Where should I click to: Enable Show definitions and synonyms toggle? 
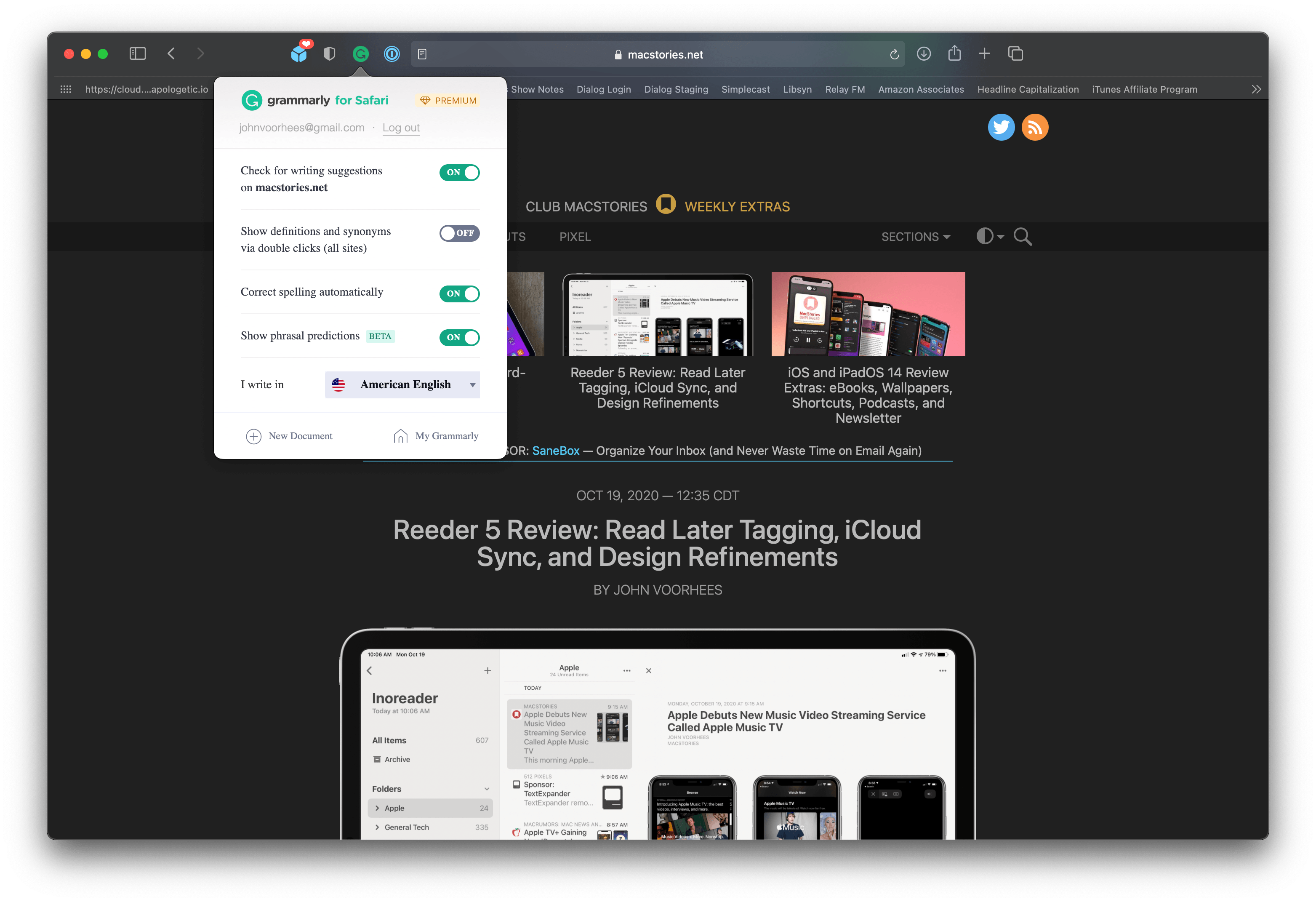[x=459, y=233]
